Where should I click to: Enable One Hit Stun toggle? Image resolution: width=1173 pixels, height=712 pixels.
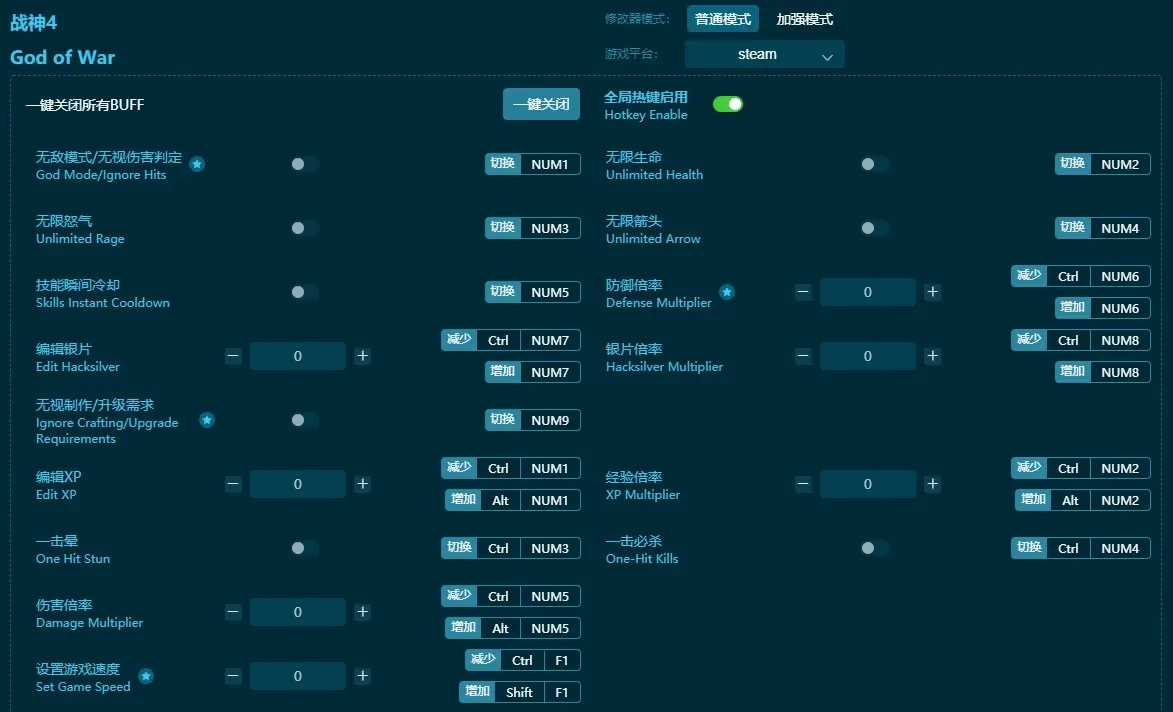(x=305, y=548)
